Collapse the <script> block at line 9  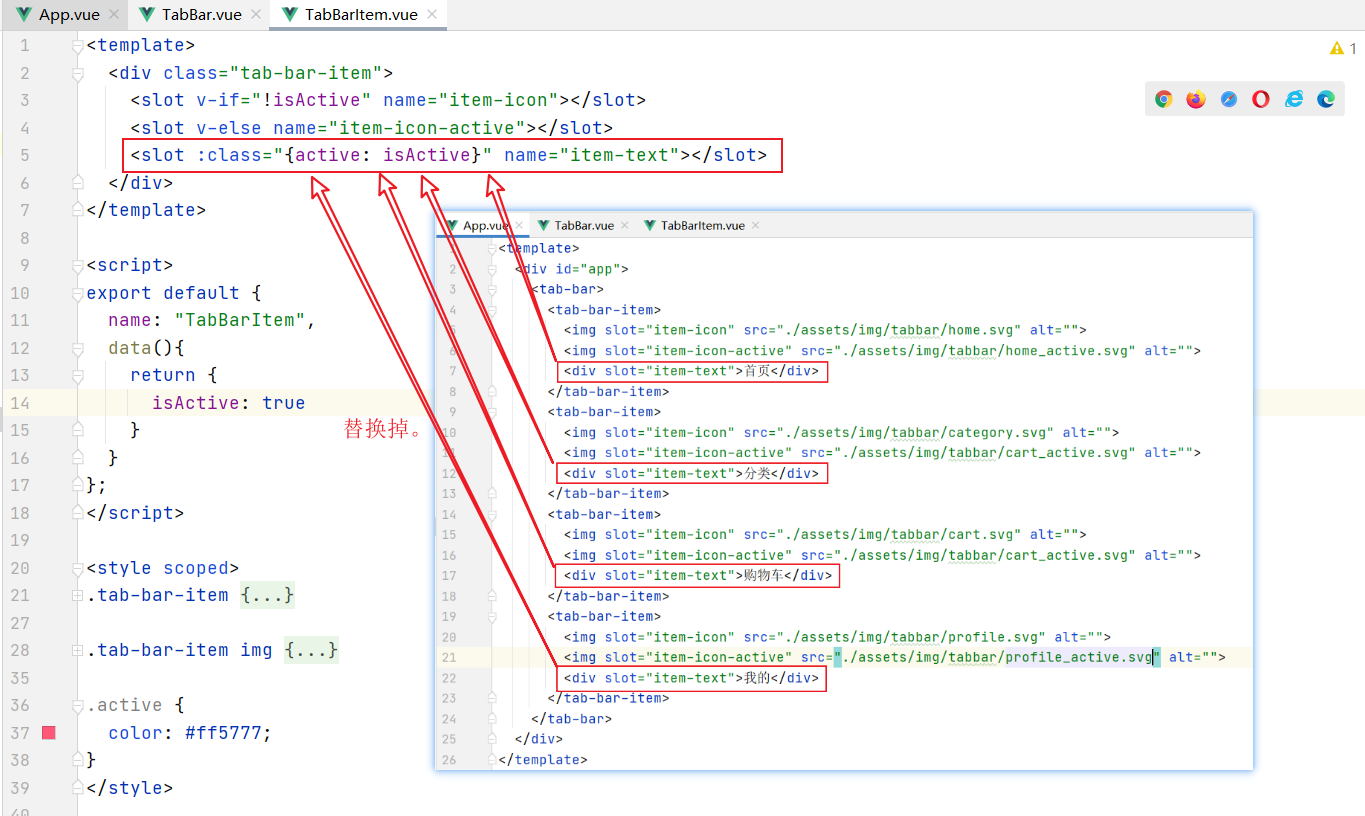pos(77,266)
